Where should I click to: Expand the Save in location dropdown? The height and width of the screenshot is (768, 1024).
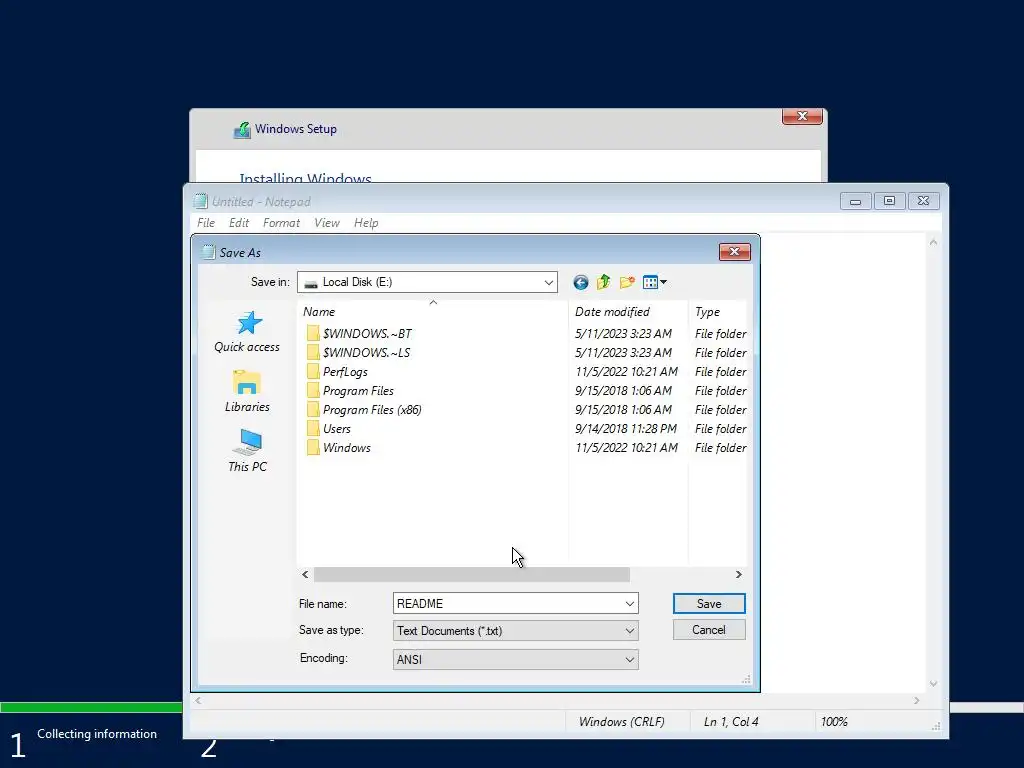pos(549,282)
